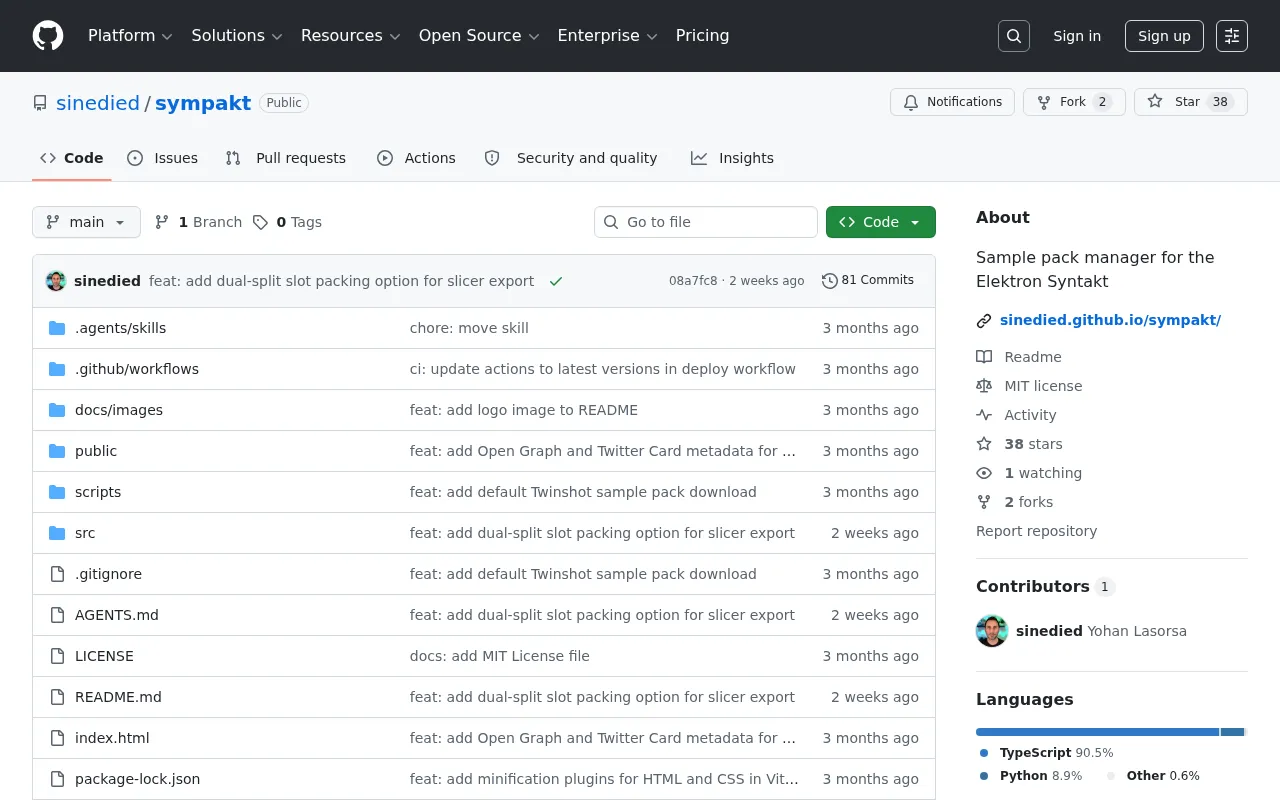Expand the Resources menu
The image size is (1280, 800).
click(351, 36)
